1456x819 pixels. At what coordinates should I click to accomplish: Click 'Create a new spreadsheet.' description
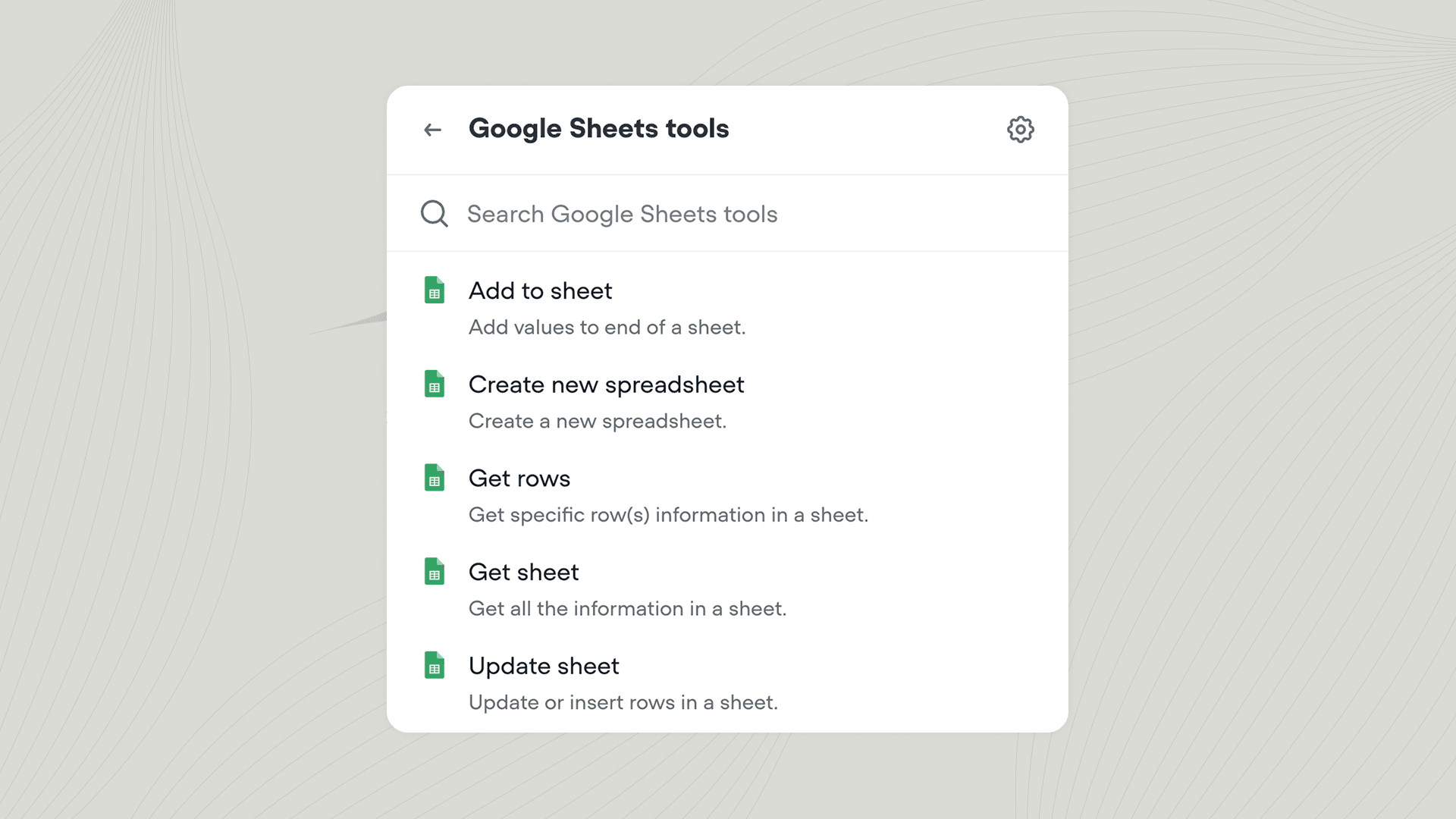point(597,421)
